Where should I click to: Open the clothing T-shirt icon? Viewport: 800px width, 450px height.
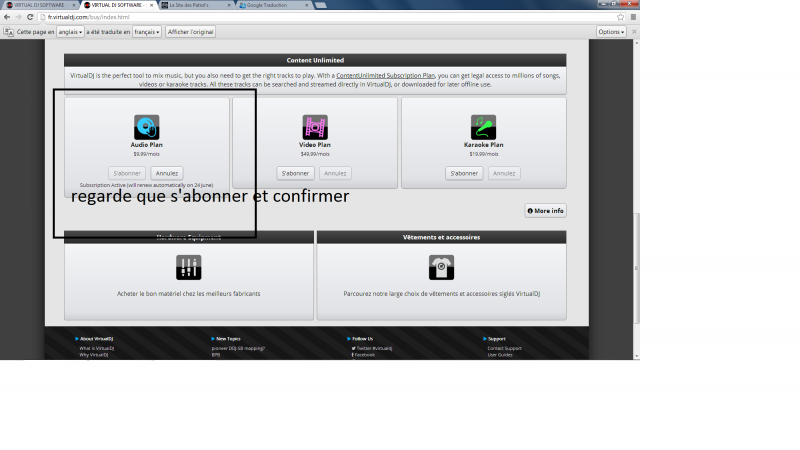tap(441, 267)
